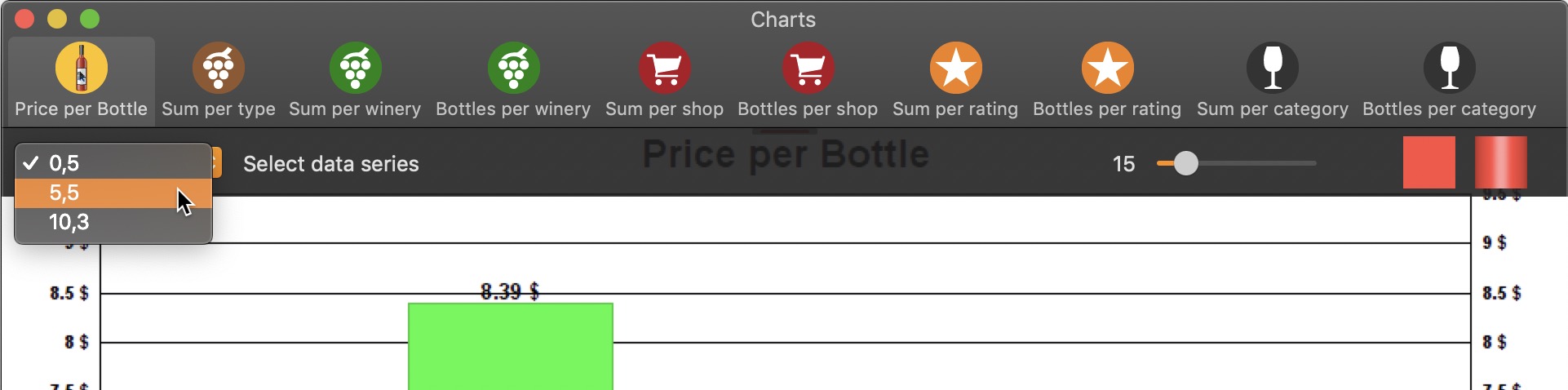
Task: Click the slider knob next to 15
Action: [x=1186, y=163]
